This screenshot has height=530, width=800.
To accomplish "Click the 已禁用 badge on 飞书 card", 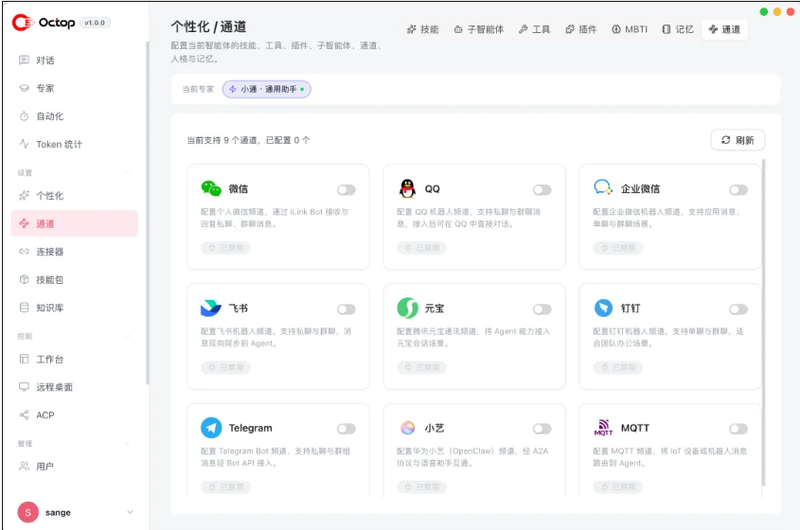I will pos(226,367).
